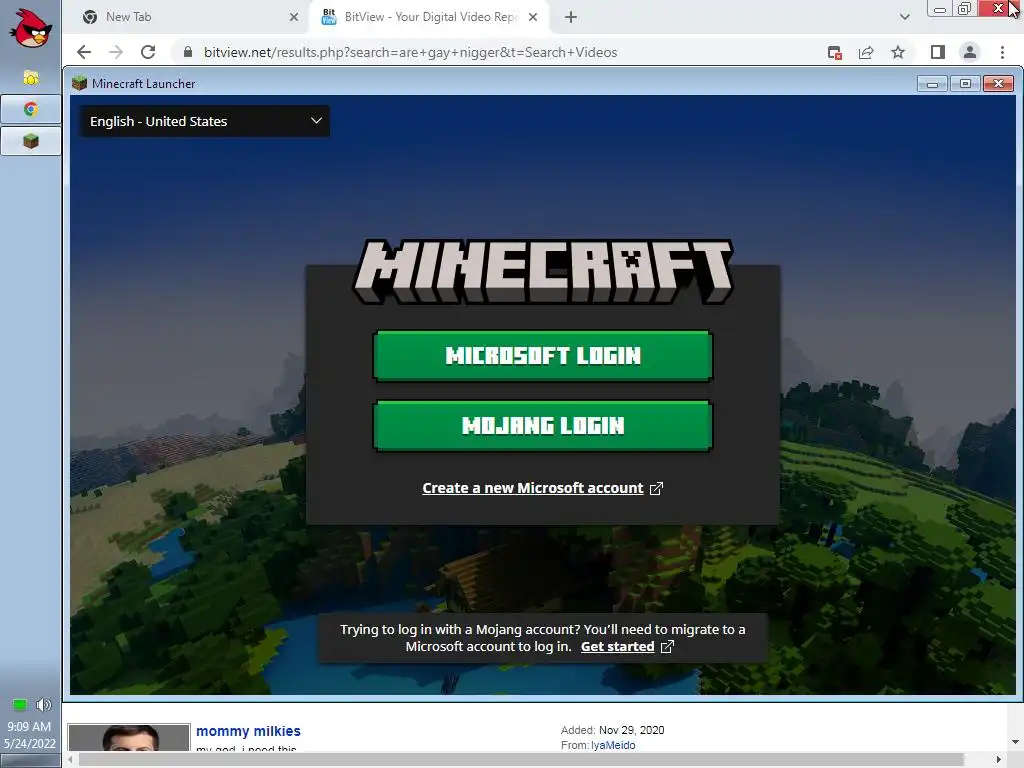This screenshot has width=1024, height=768.
Task: Open the mommy milkies video link
Action: (x=248, y=731)
